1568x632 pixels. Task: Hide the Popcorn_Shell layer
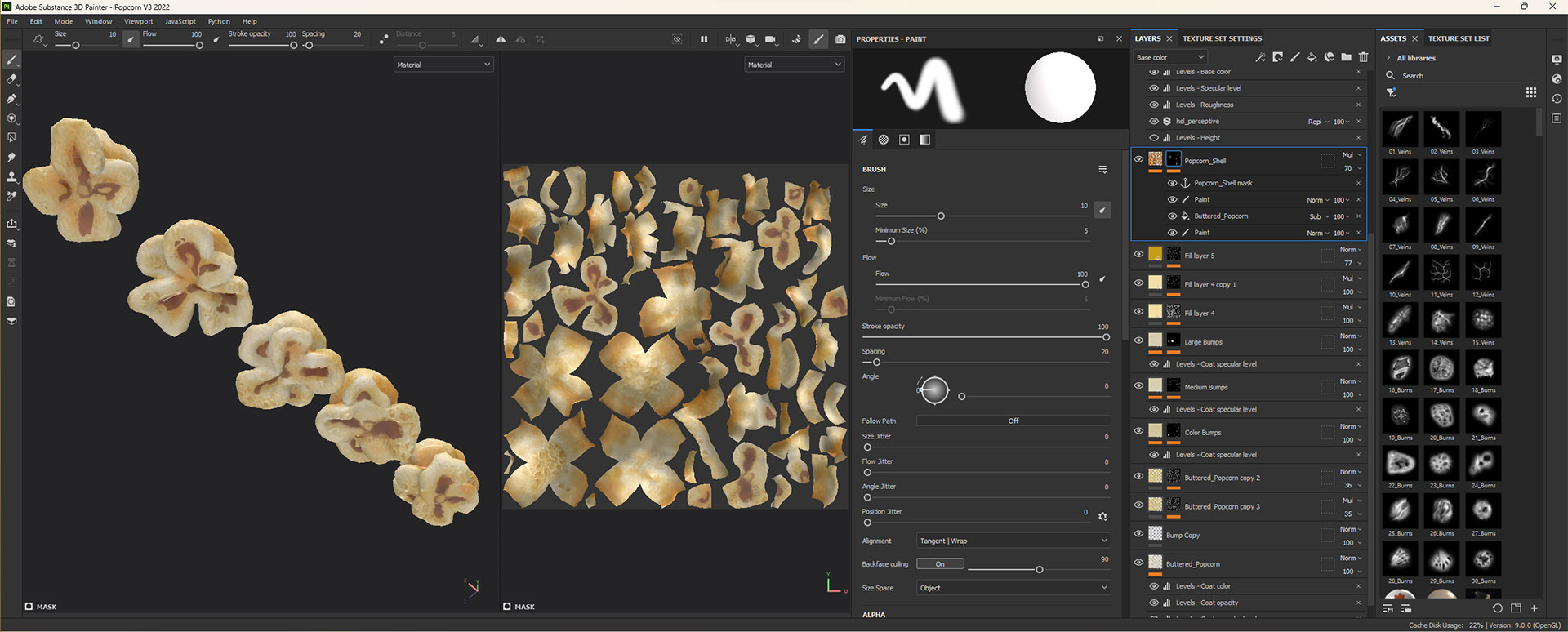(1138, 160)
